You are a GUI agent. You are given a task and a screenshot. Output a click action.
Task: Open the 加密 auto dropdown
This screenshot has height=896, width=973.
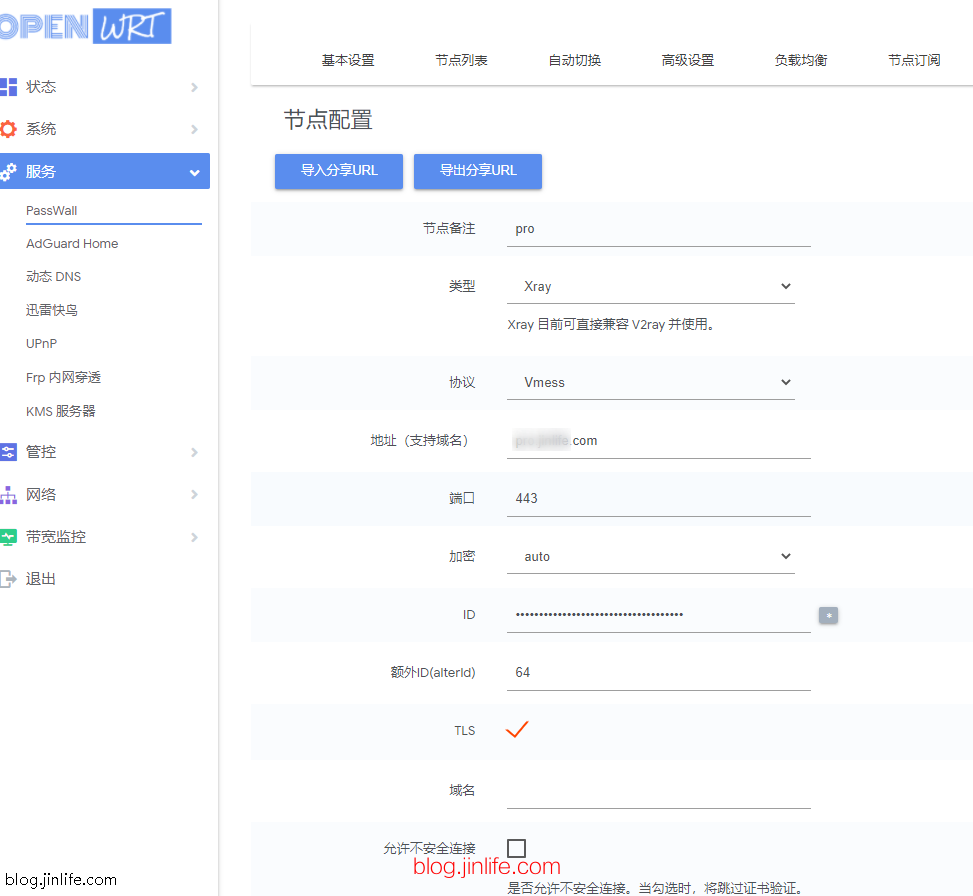click(650, 556)
